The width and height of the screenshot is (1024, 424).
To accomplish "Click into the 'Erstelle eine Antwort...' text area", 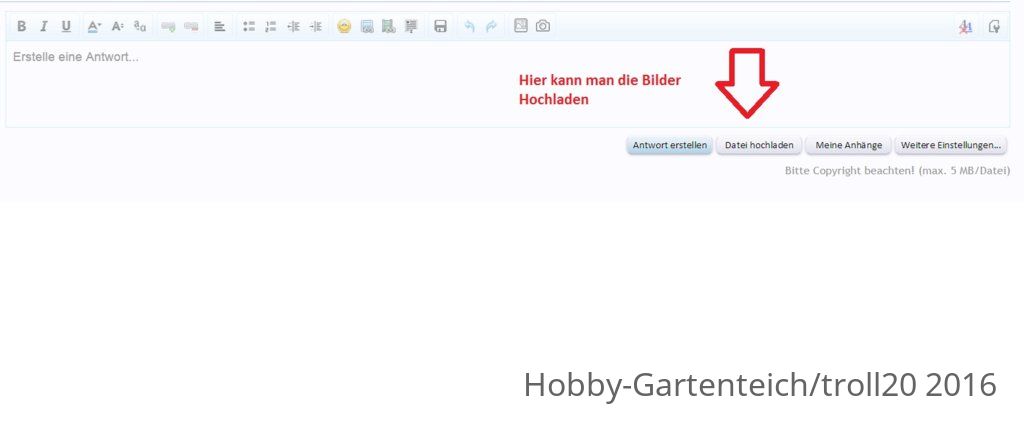I will click(x=507, y=84).
